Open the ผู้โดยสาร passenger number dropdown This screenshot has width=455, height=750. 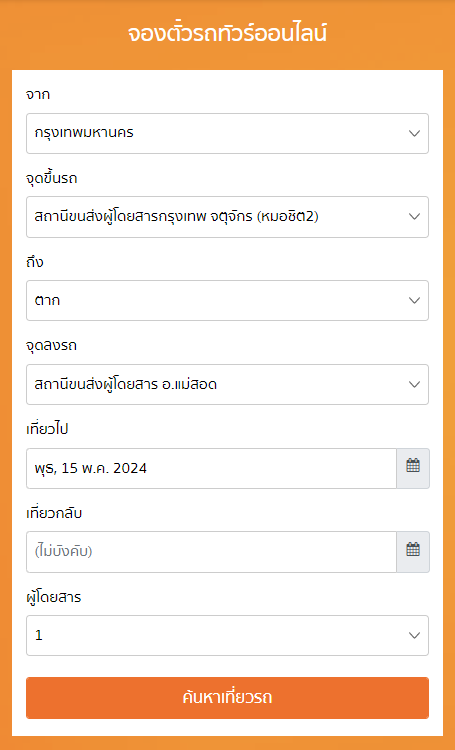click(227, 636)
